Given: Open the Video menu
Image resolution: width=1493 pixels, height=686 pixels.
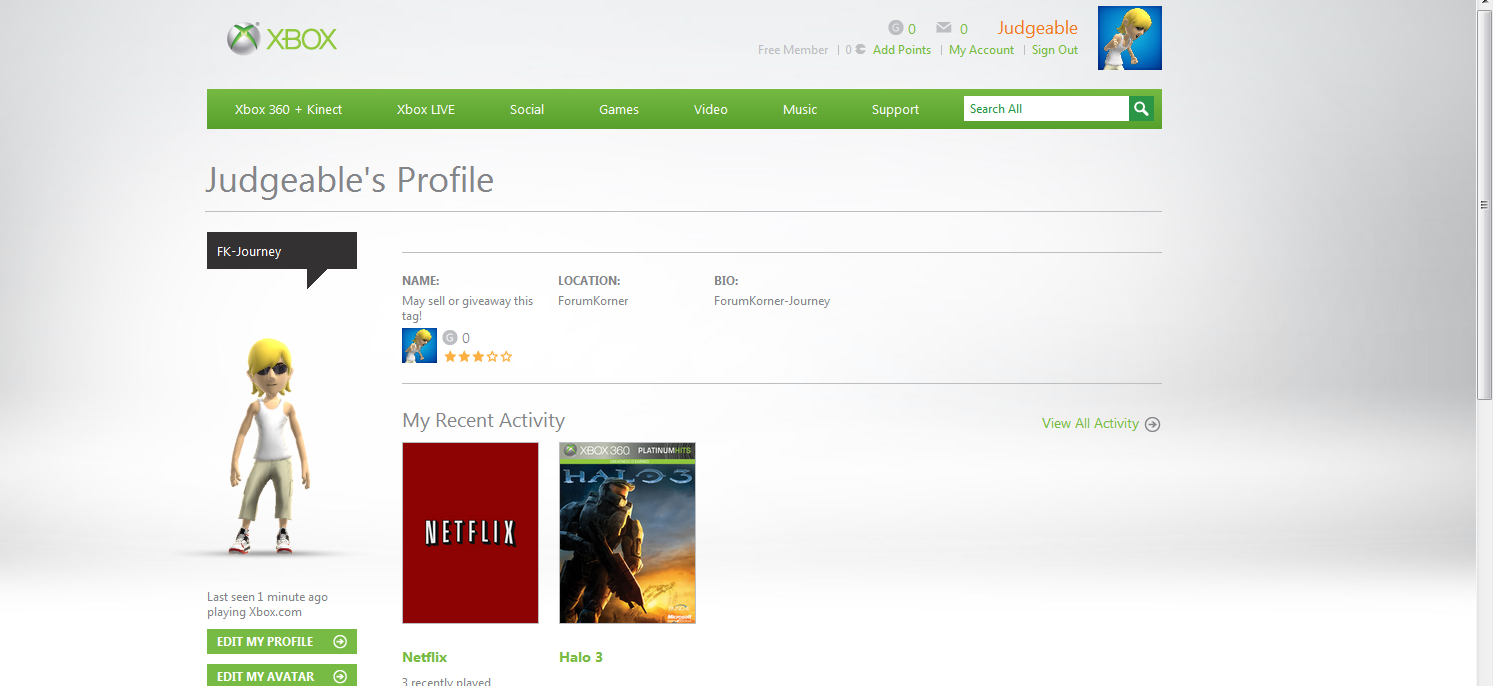Looking at the screenshot, I should point(711,109).
